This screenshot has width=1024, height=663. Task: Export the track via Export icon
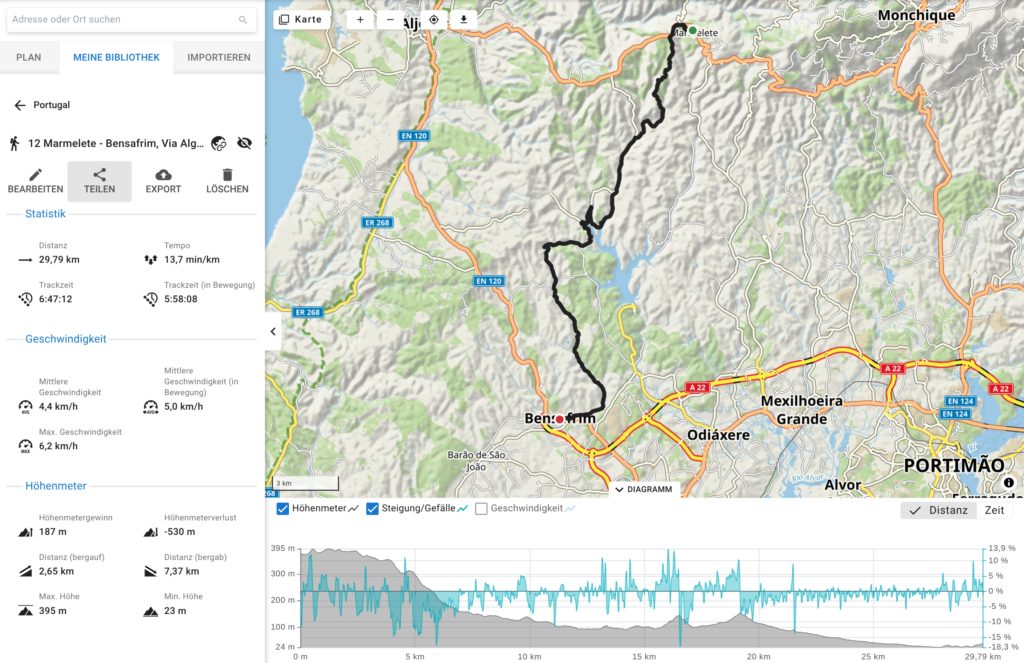[x=163, y=175]
